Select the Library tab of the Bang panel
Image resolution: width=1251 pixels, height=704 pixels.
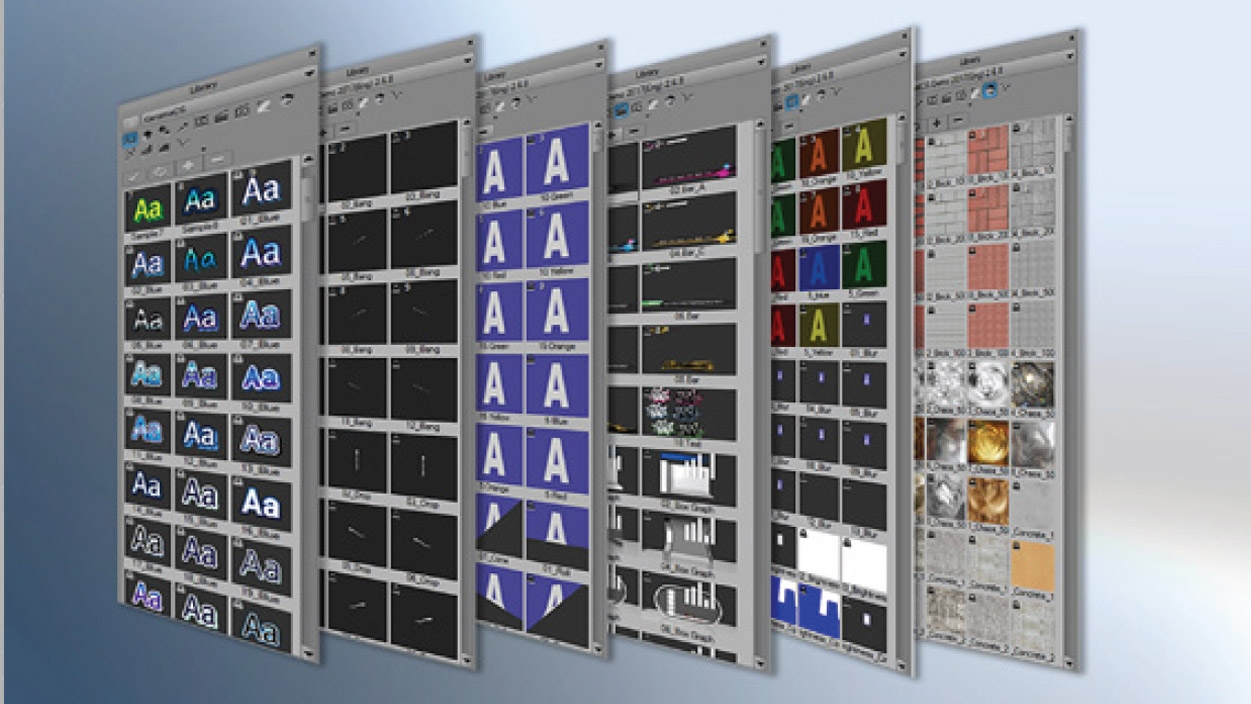pyautogui.click(x=357, y=73)
